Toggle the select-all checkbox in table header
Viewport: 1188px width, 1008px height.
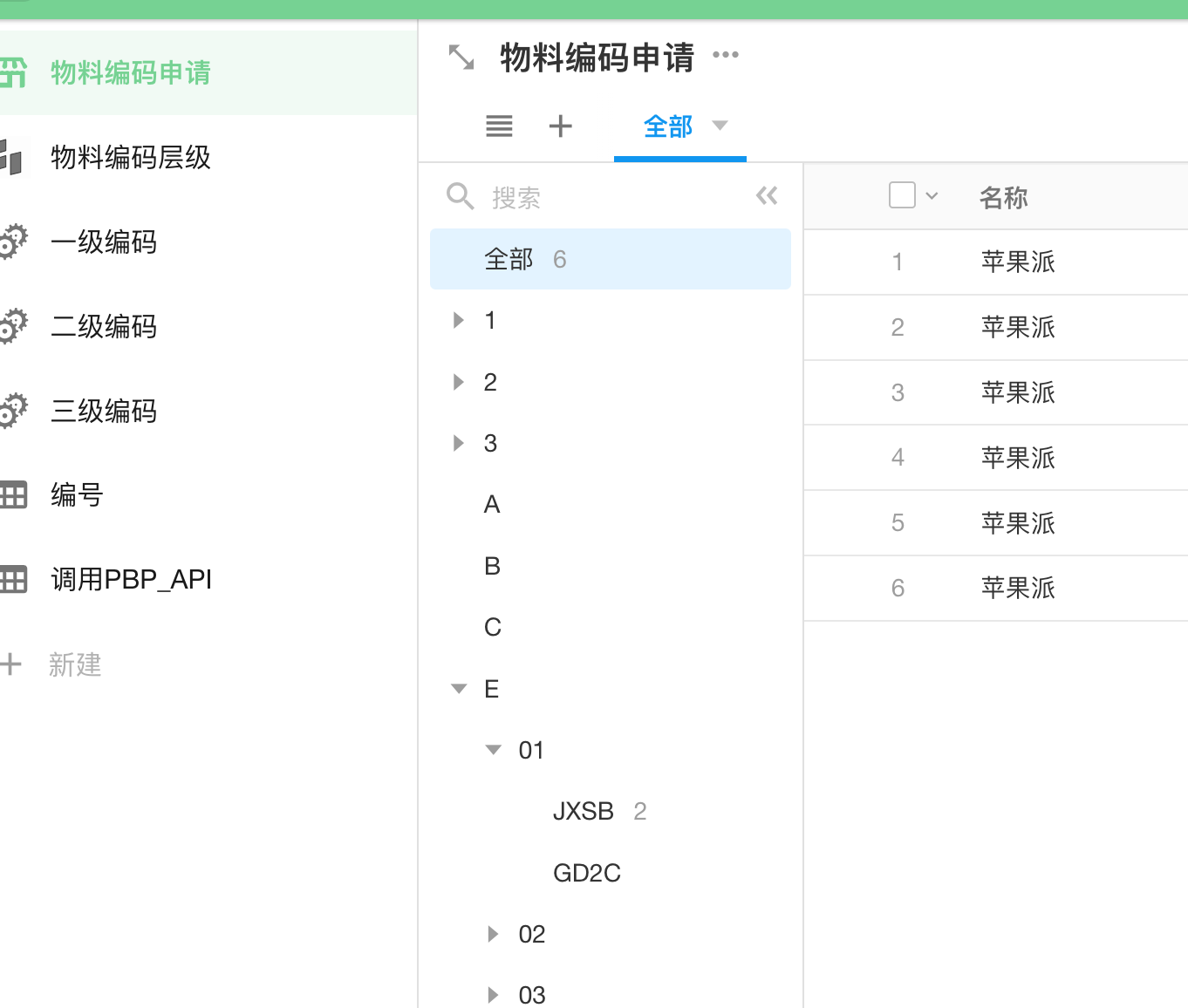(x=902, y=195)
